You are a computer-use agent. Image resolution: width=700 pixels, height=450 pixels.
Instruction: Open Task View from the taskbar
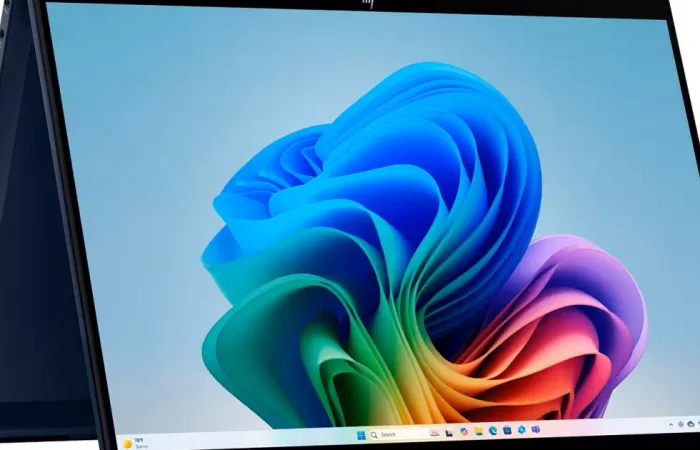pyautogui.click(x=449, y=433)
